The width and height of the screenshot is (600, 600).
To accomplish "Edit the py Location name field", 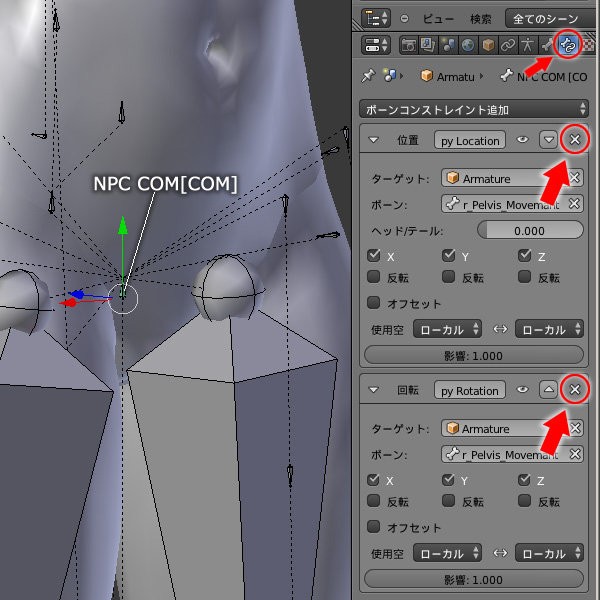I will click(470, 140).
